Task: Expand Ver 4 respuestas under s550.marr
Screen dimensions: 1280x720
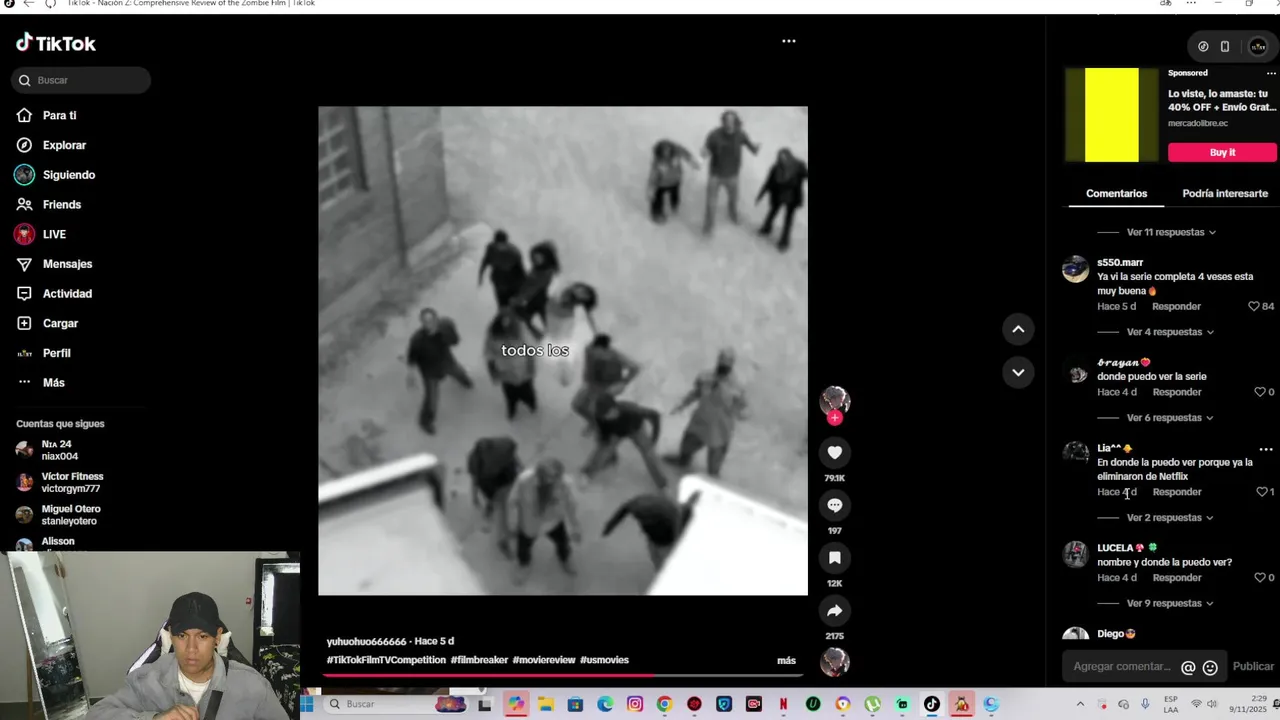Action: point(1170,332)
